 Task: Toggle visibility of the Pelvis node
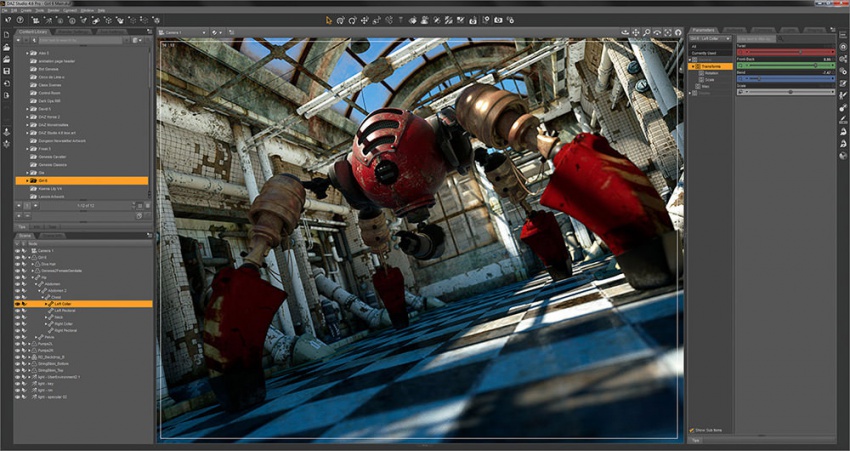pyautogui.click(x=18, y=337)
